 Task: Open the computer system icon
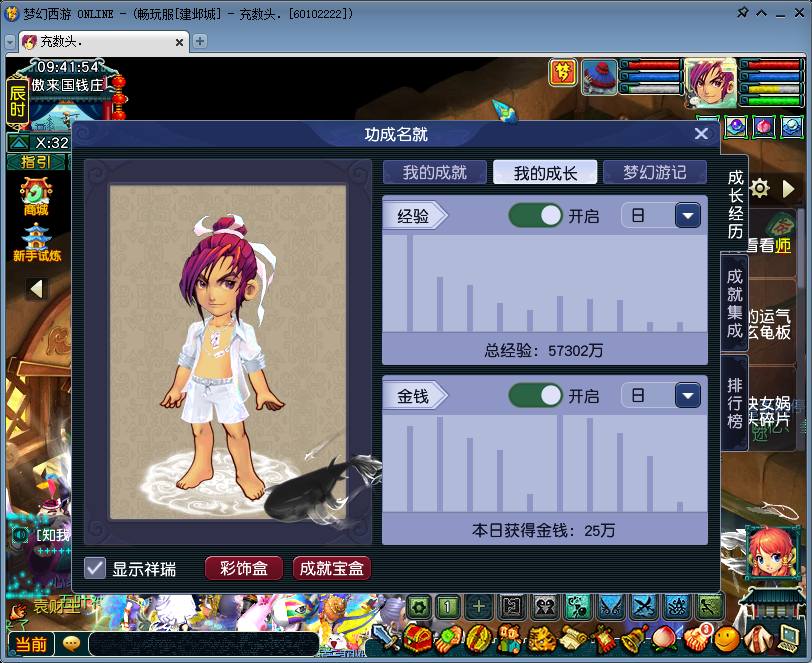[789, 640]
